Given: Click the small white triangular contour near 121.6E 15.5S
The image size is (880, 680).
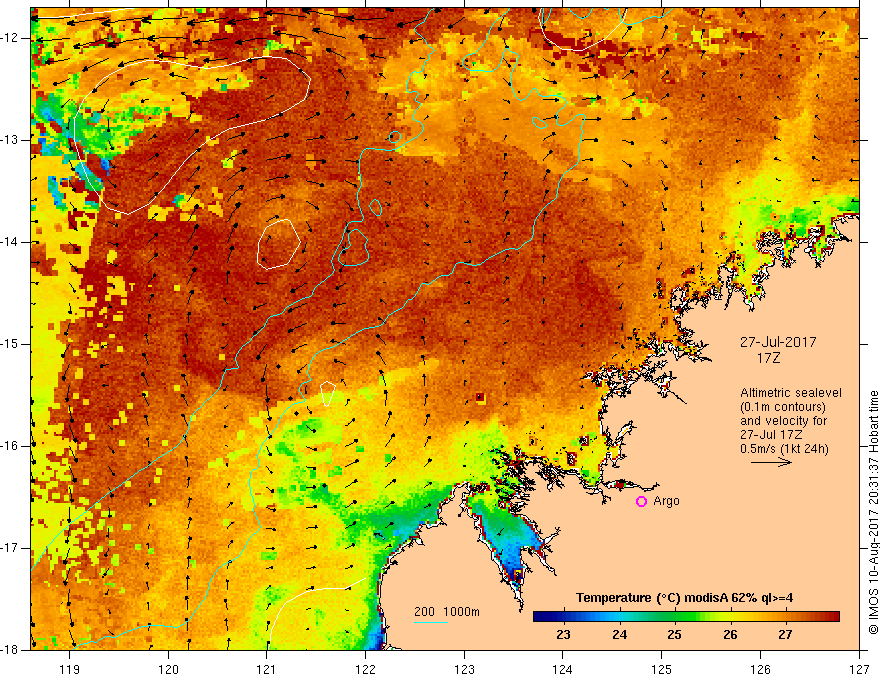Looking at the screenshot, I should 328,393.
